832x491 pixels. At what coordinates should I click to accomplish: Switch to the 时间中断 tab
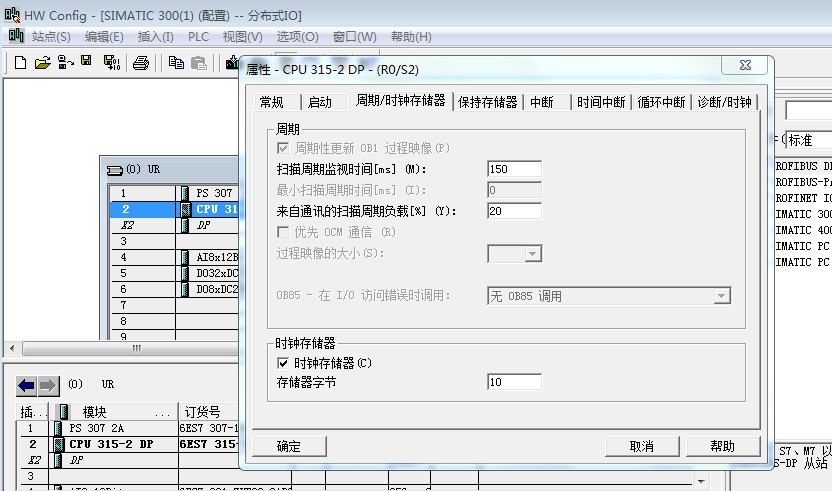pos(601,102)
